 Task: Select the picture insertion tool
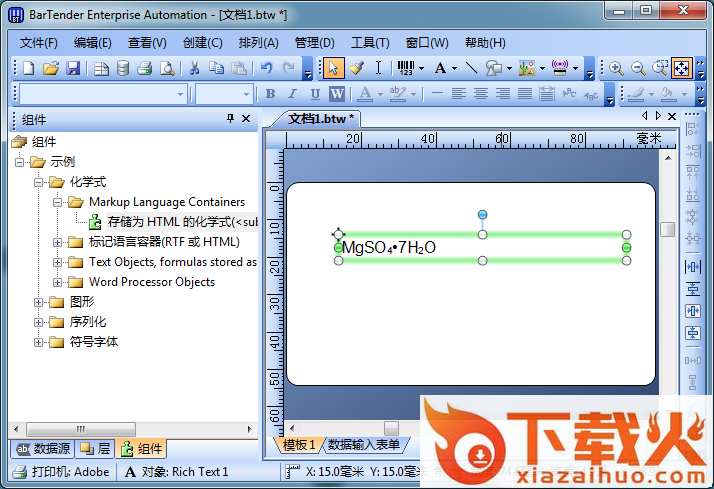tap(527, 68)
